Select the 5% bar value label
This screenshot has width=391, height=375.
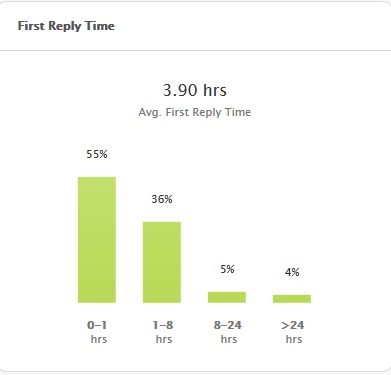227,269
